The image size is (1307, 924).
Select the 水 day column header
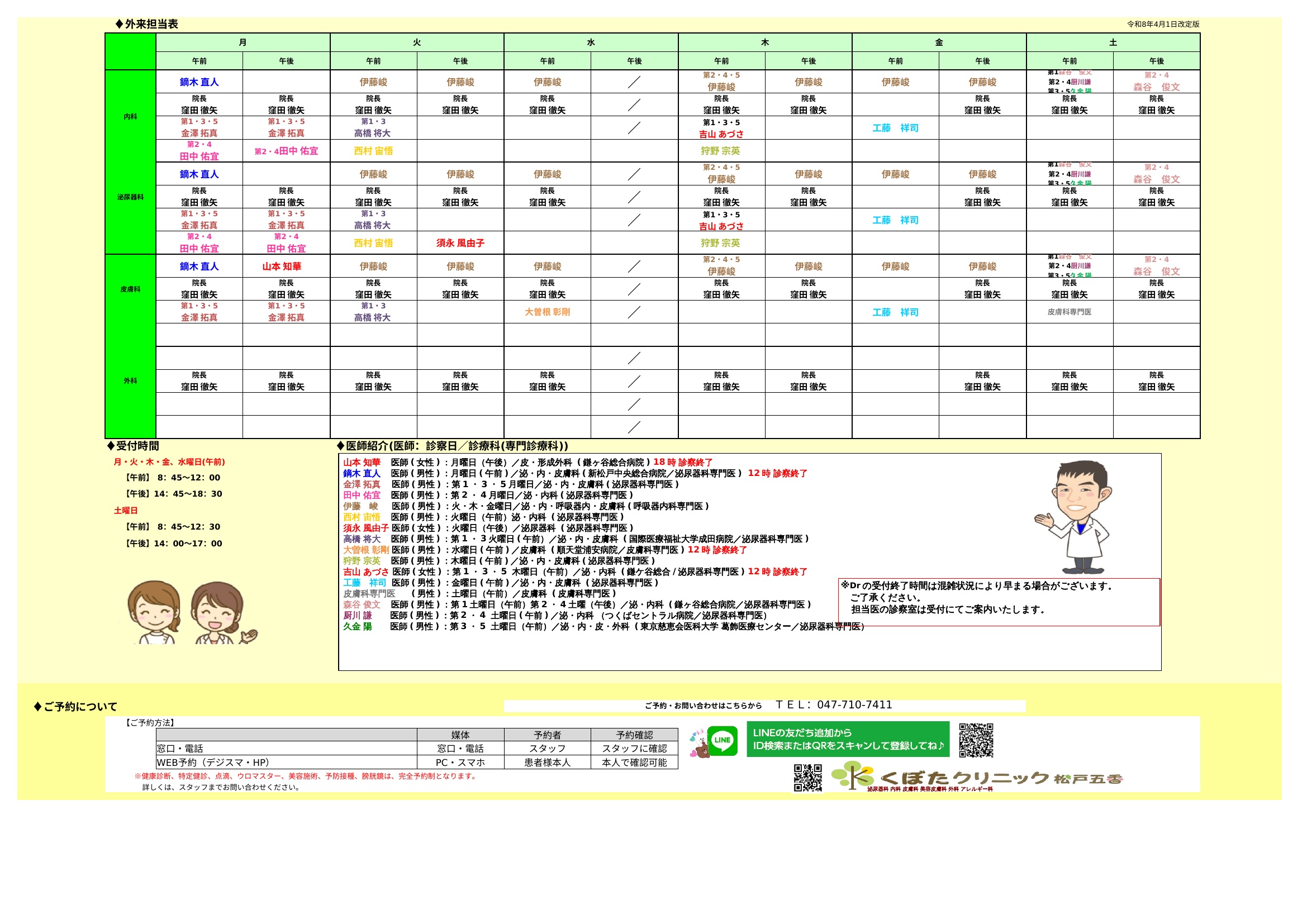pyautogui.click(x=591, y=42)
